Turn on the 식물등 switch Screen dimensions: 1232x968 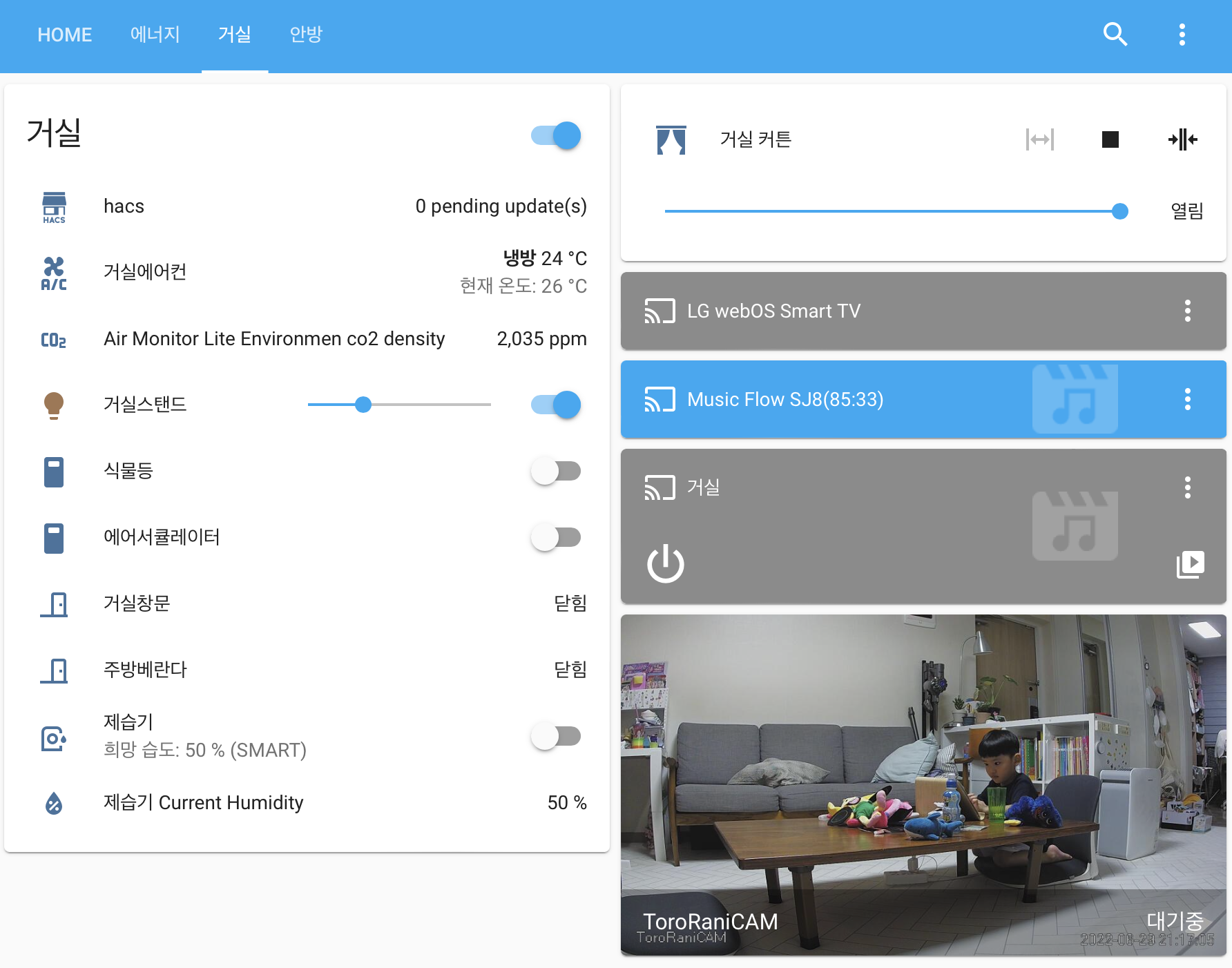click(x=557, y=472)
